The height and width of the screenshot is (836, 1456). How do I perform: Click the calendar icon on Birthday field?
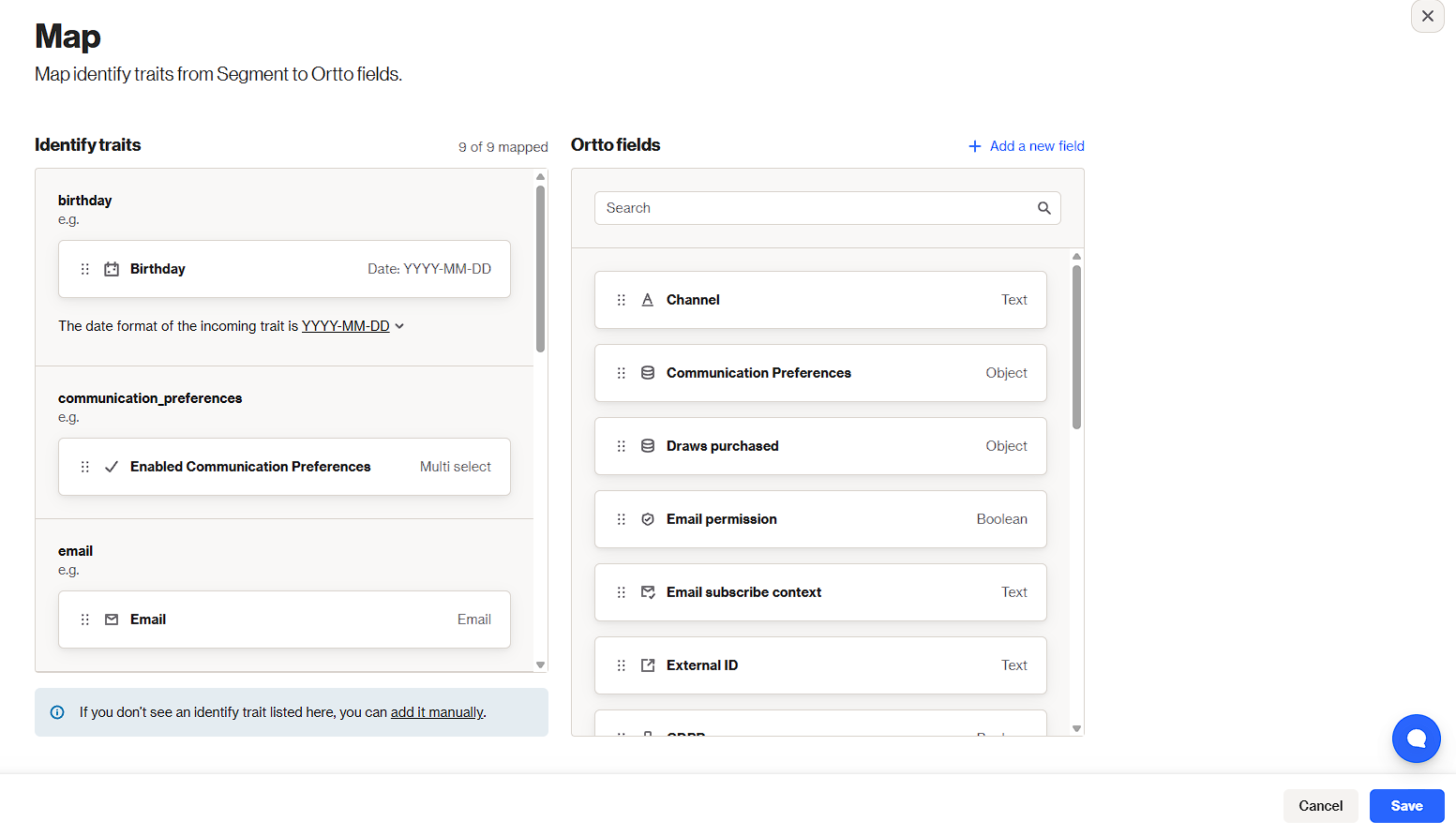[112, 269]
